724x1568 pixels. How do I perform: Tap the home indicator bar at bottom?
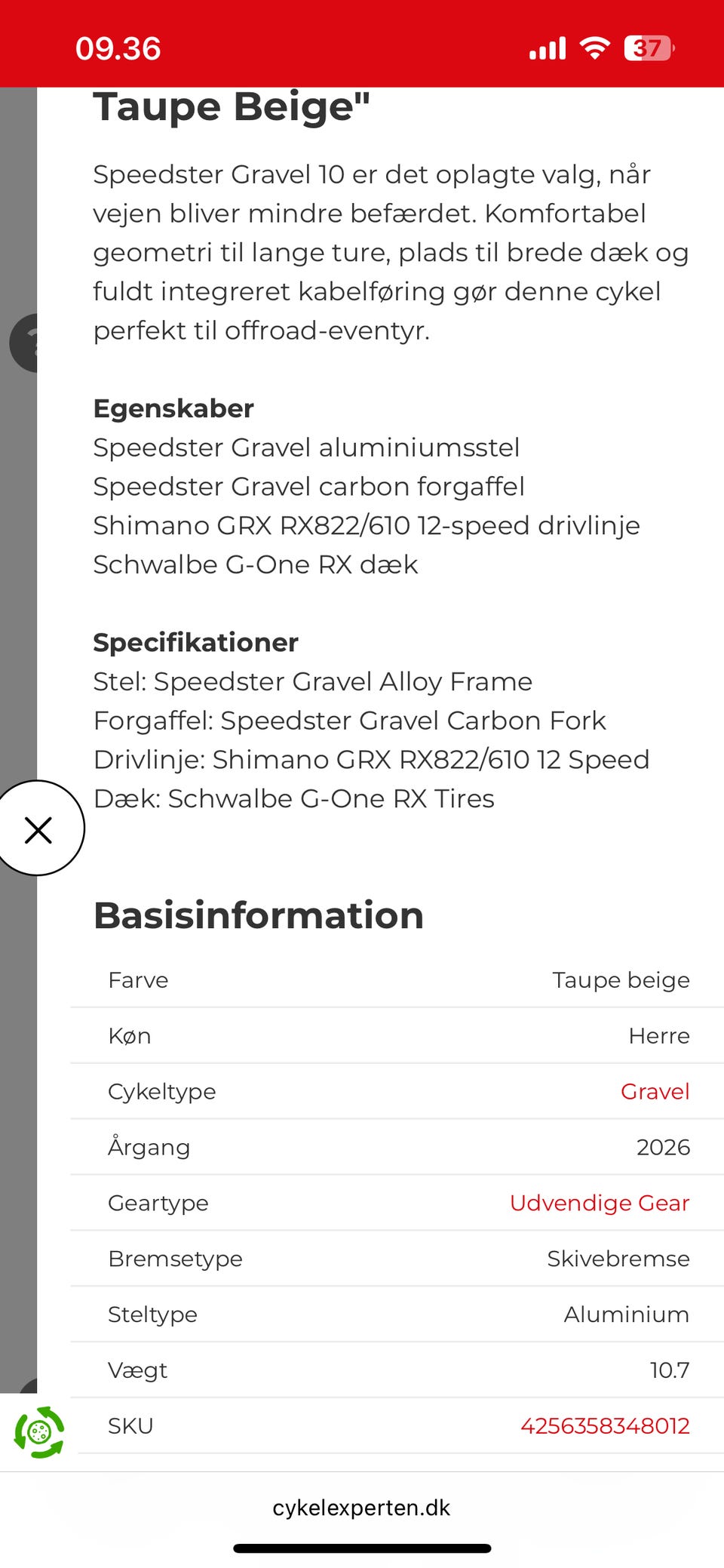(362, 1548)
